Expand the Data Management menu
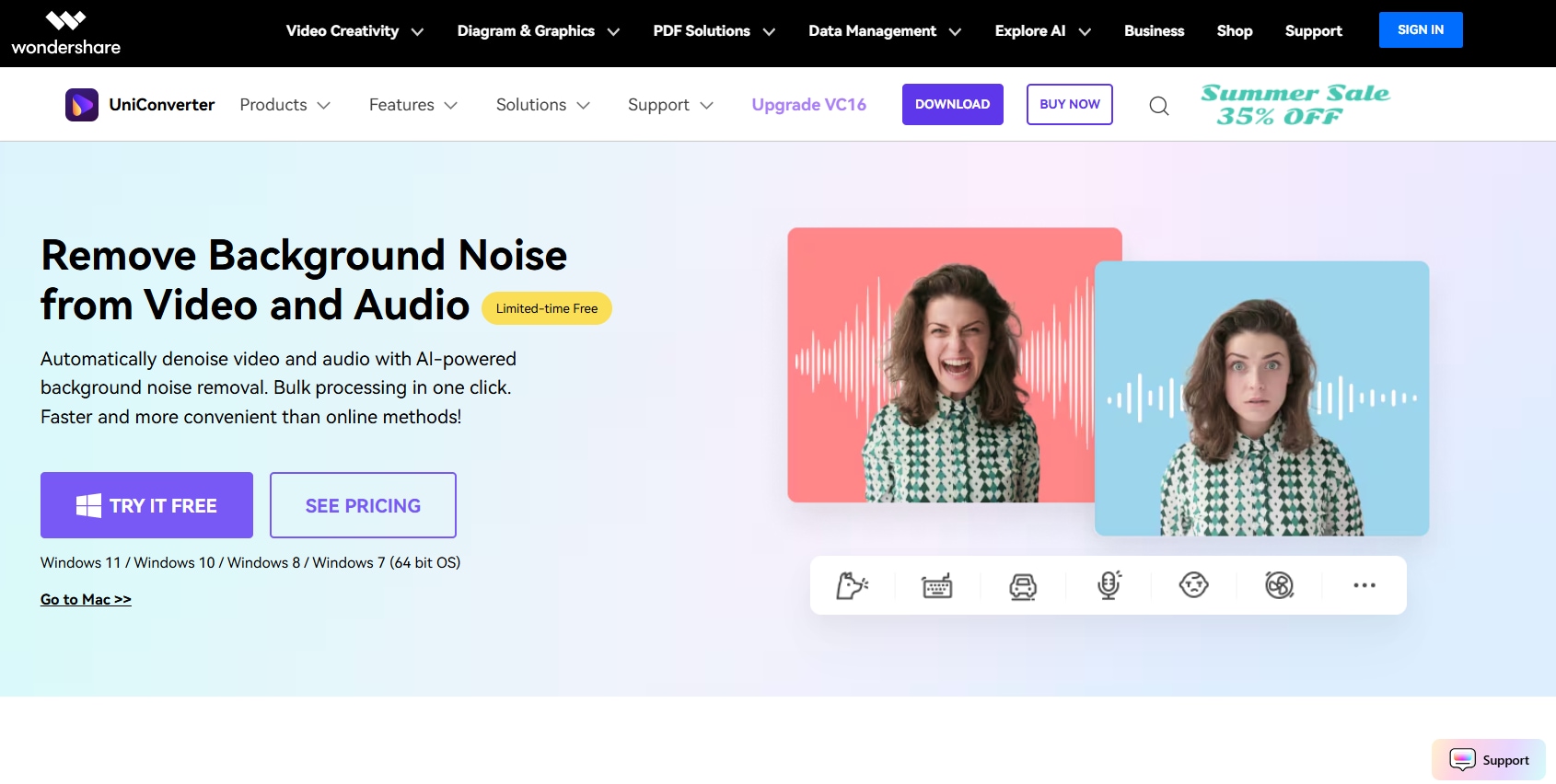The image size is (1556, 784). [885, 31]
